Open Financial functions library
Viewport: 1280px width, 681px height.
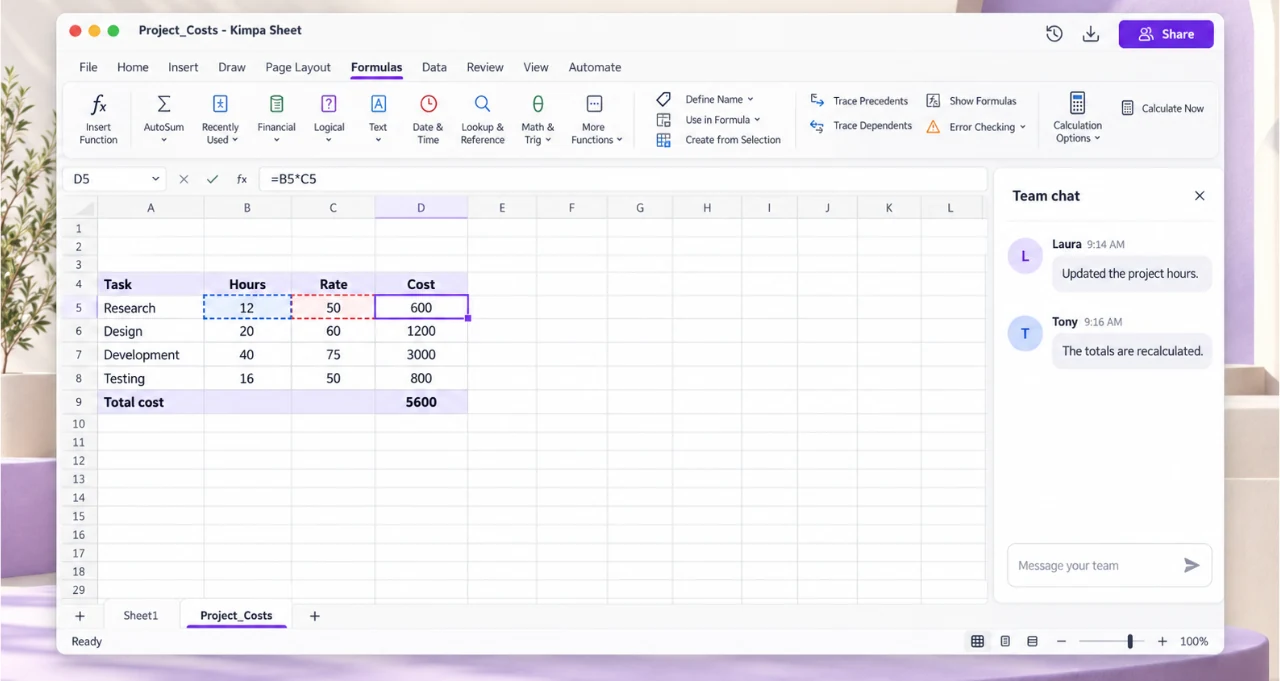[x=276, y=119]
